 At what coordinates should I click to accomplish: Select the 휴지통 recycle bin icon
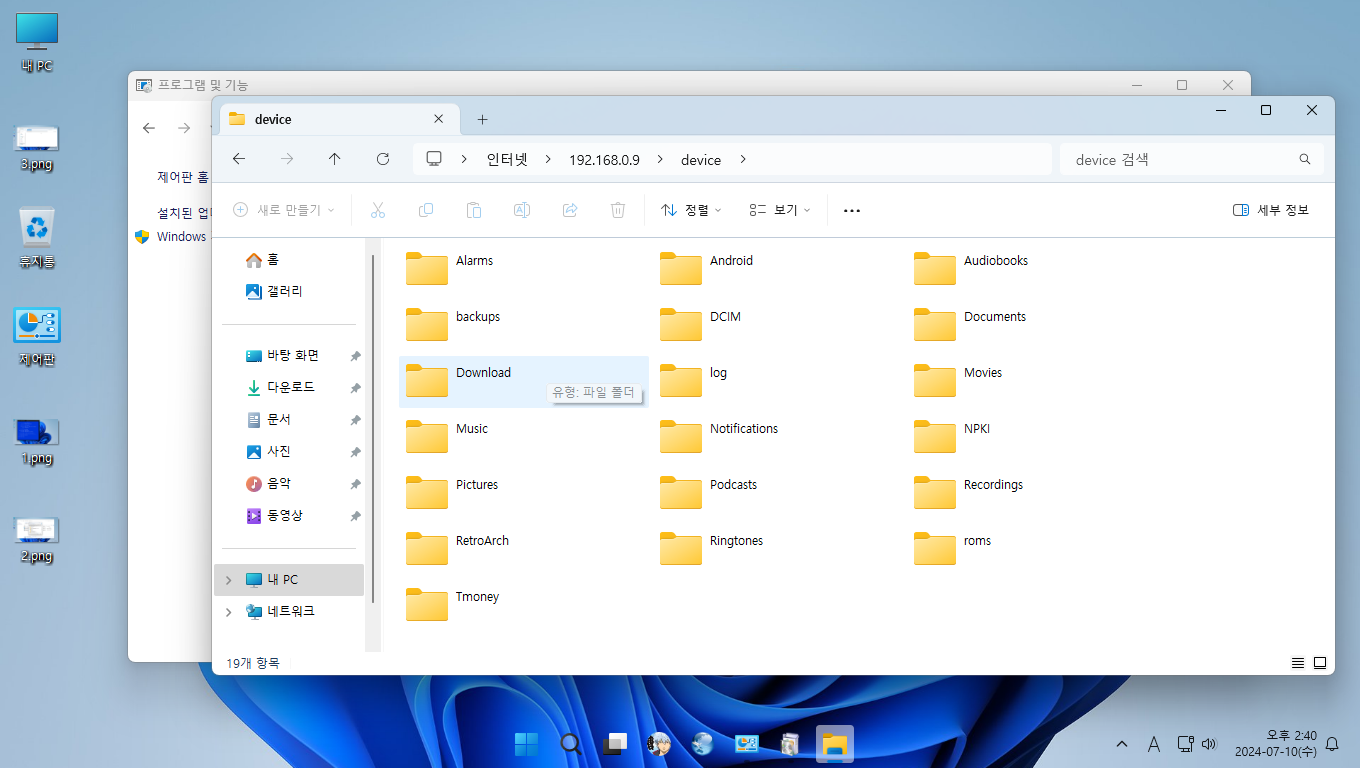(x=37, y=238)
